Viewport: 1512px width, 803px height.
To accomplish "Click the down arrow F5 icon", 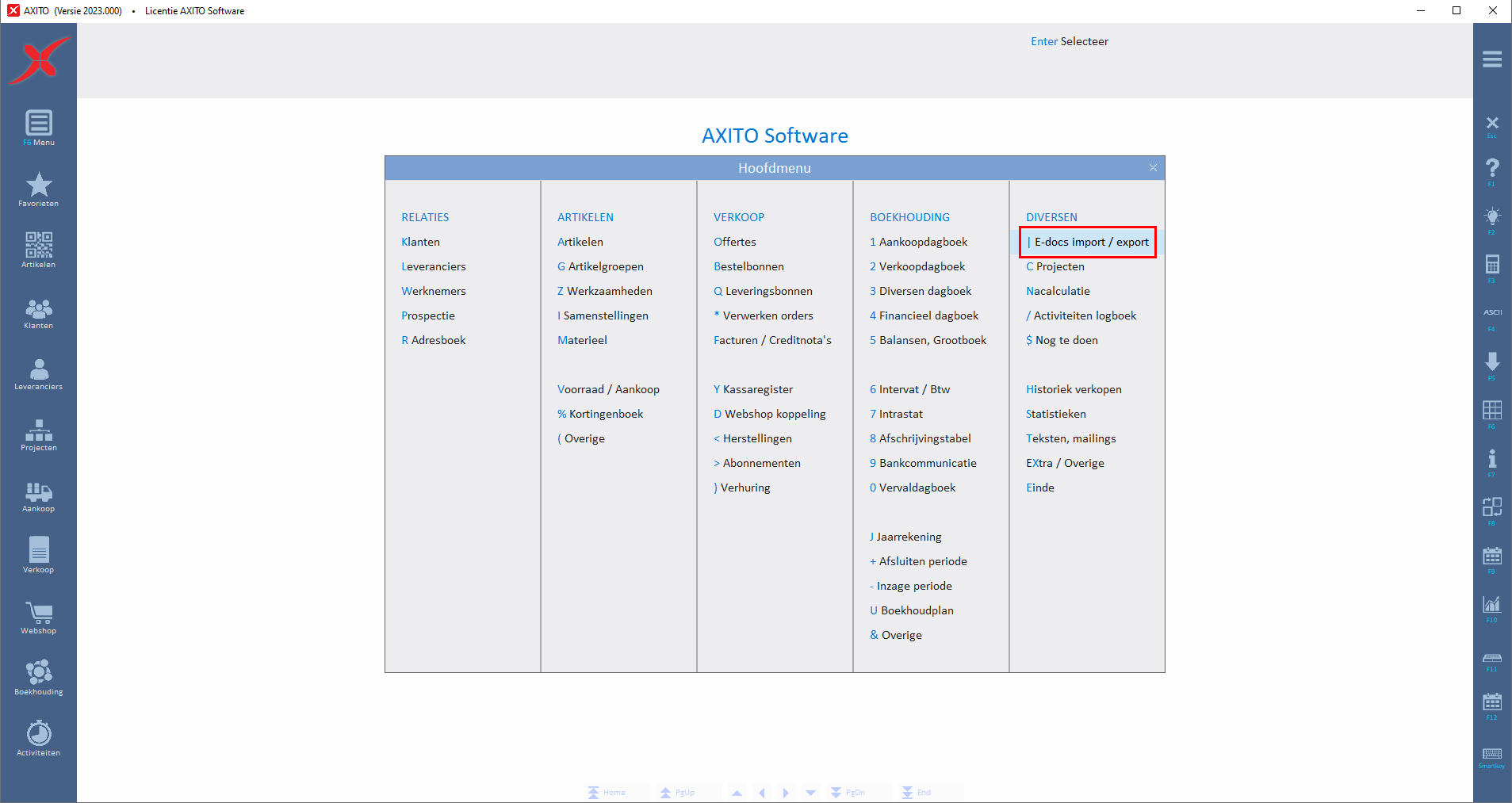I will [1492, 365].
